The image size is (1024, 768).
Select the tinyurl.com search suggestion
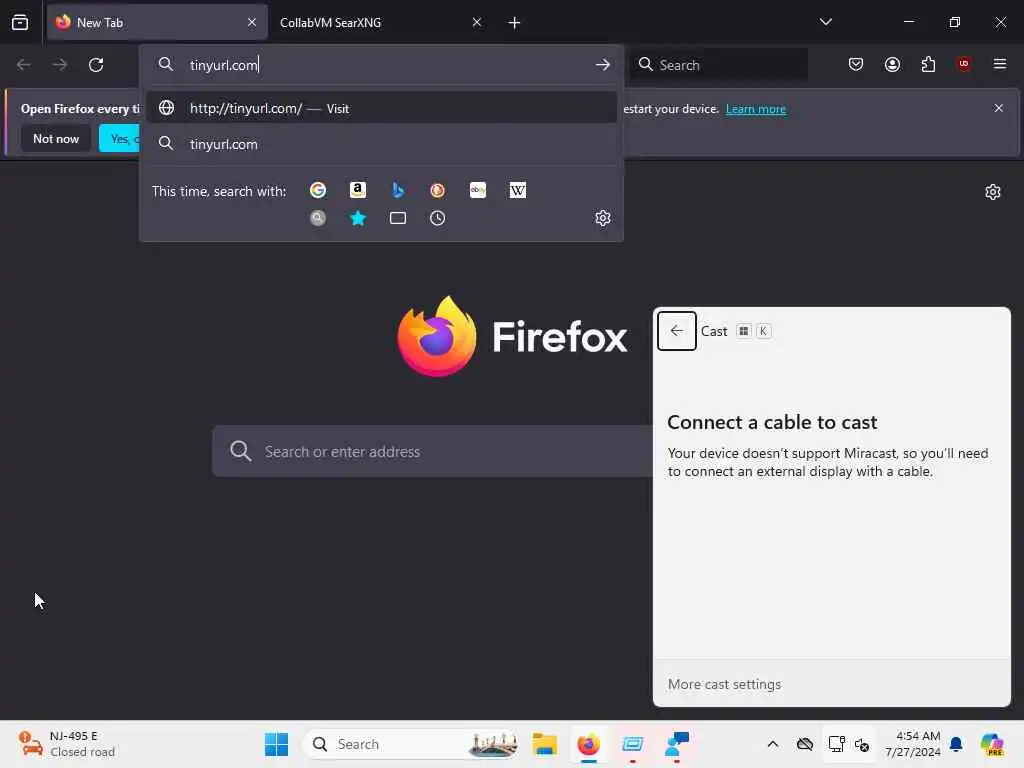[381, 144]
